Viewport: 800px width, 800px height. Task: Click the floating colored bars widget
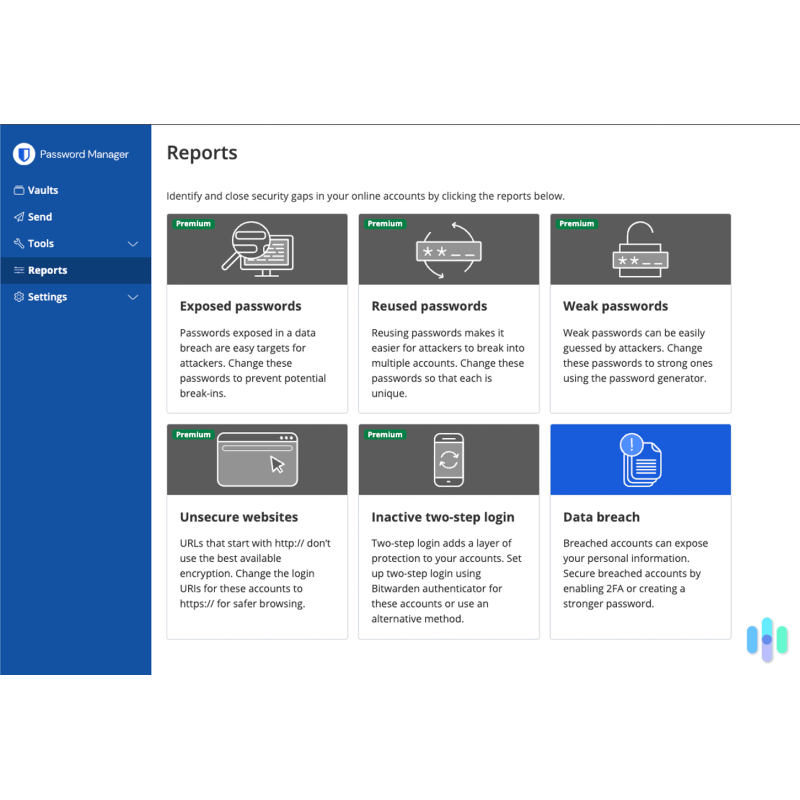767,640
